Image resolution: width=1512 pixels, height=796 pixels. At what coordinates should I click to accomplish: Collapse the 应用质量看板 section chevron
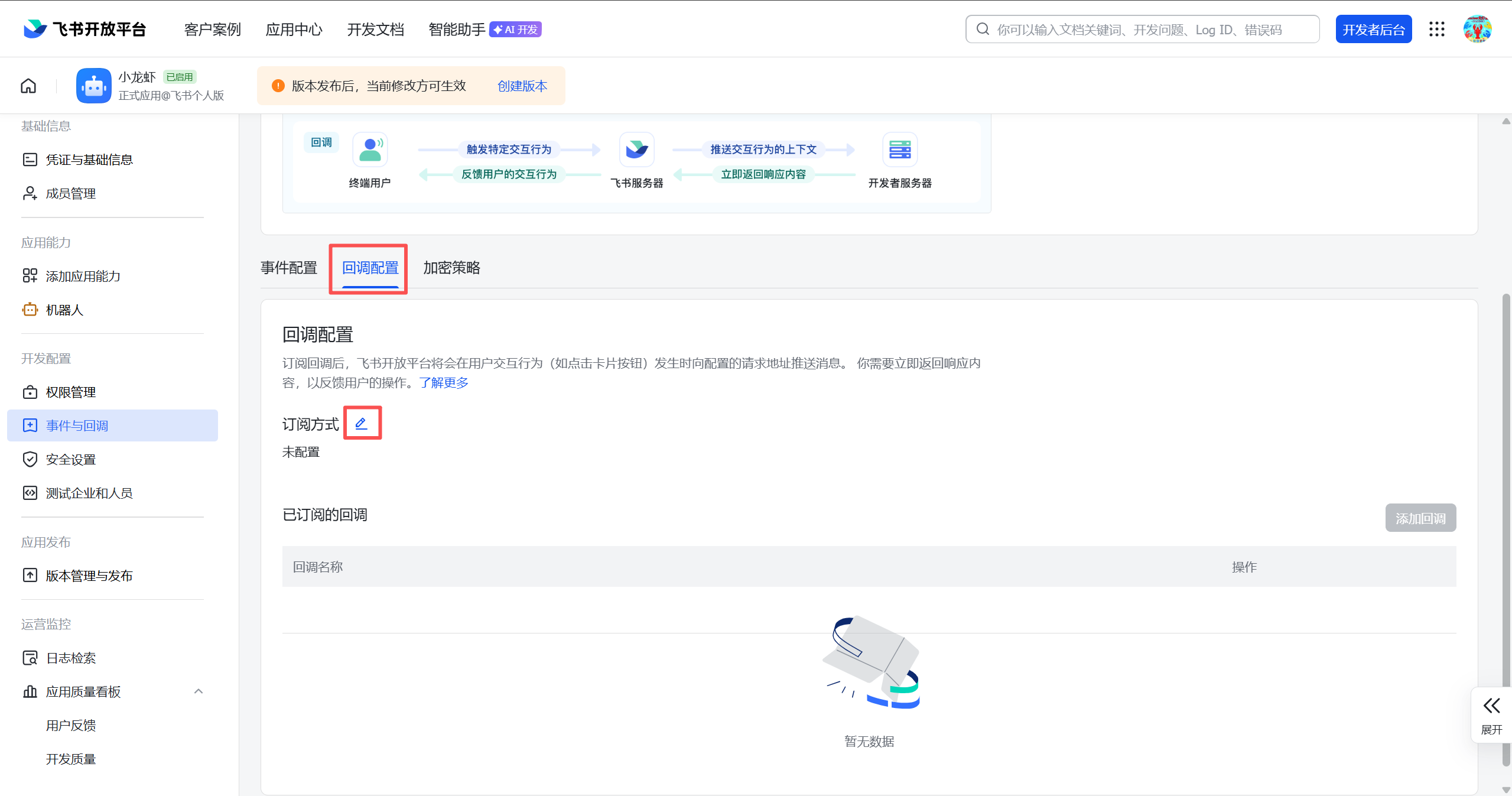199,691
